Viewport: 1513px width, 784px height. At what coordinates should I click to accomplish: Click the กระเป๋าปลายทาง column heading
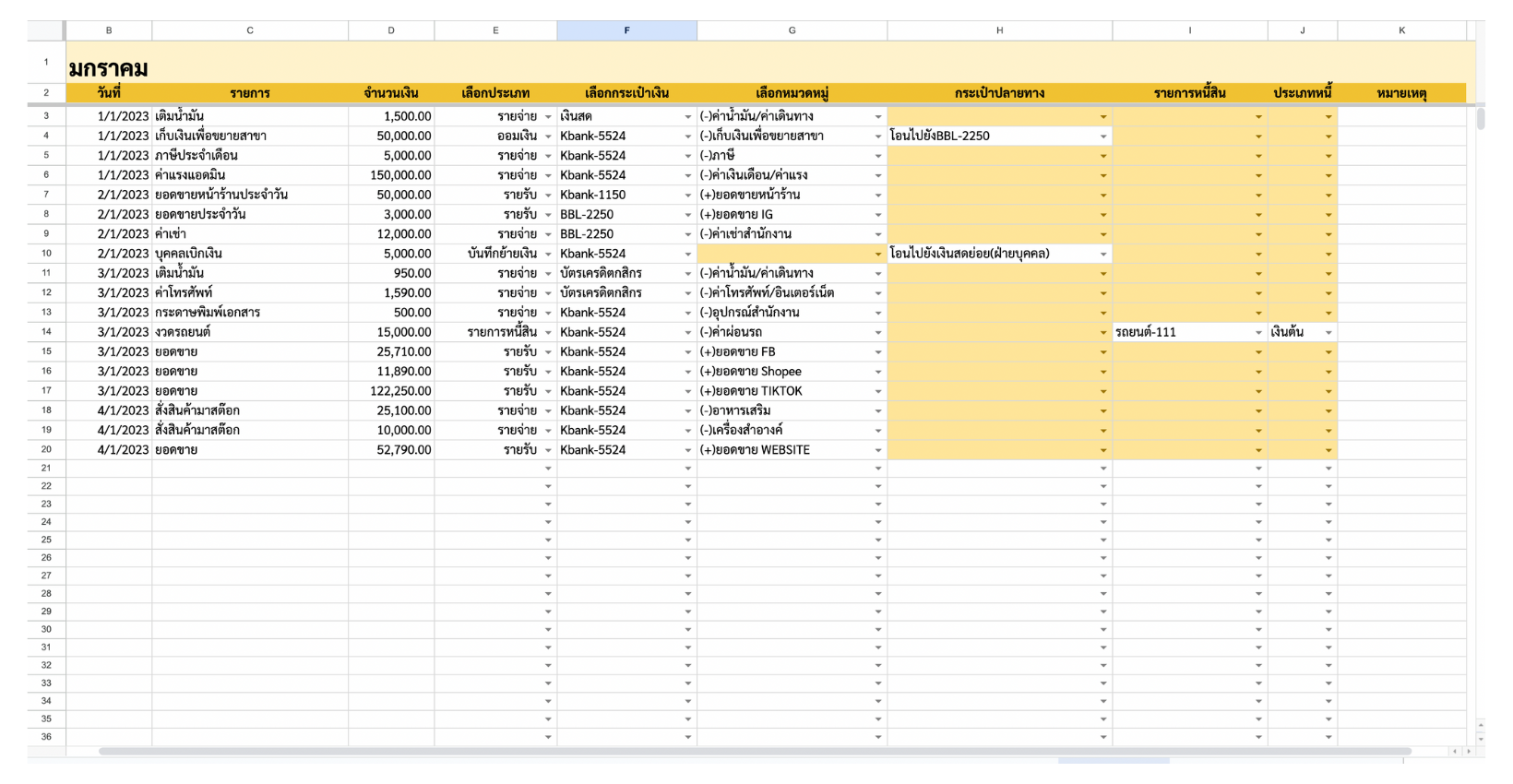(x=1000, y=93)
